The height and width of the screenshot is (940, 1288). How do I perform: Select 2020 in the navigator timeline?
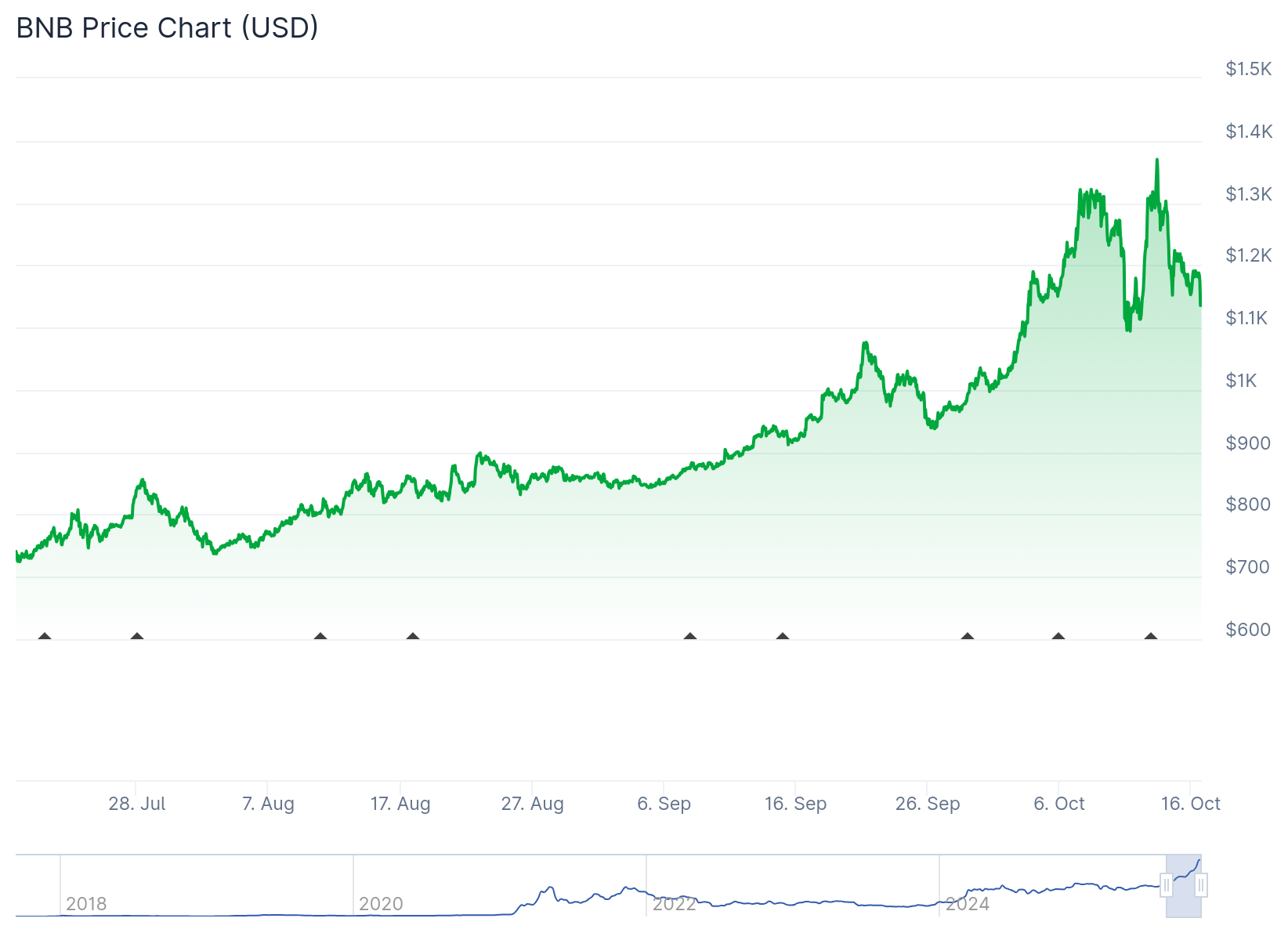tap(381, 904)
